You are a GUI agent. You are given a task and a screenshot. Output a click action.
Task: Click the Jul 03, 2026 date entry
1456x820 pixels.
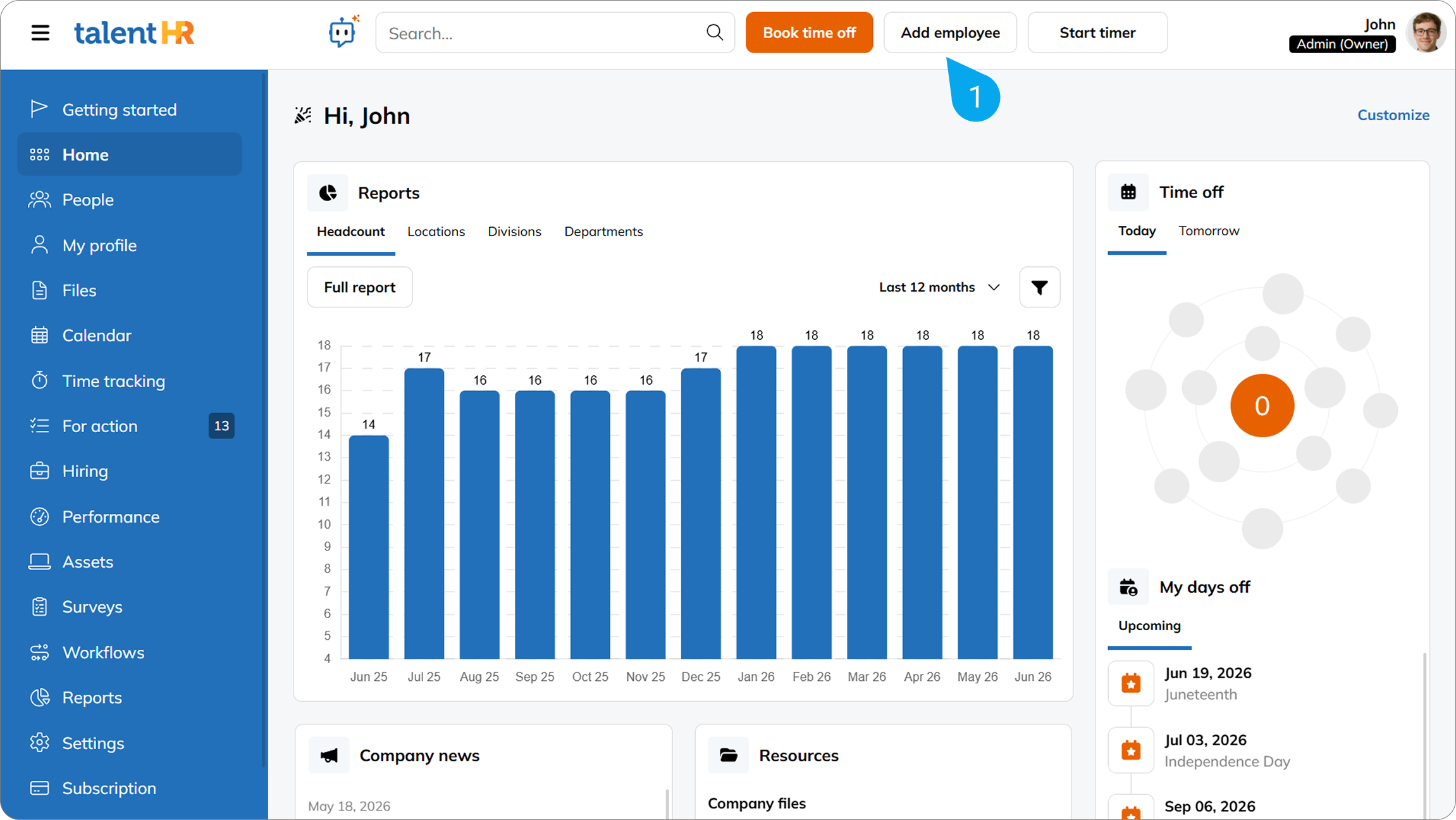pyautogui.click(x=1206, y=740)
